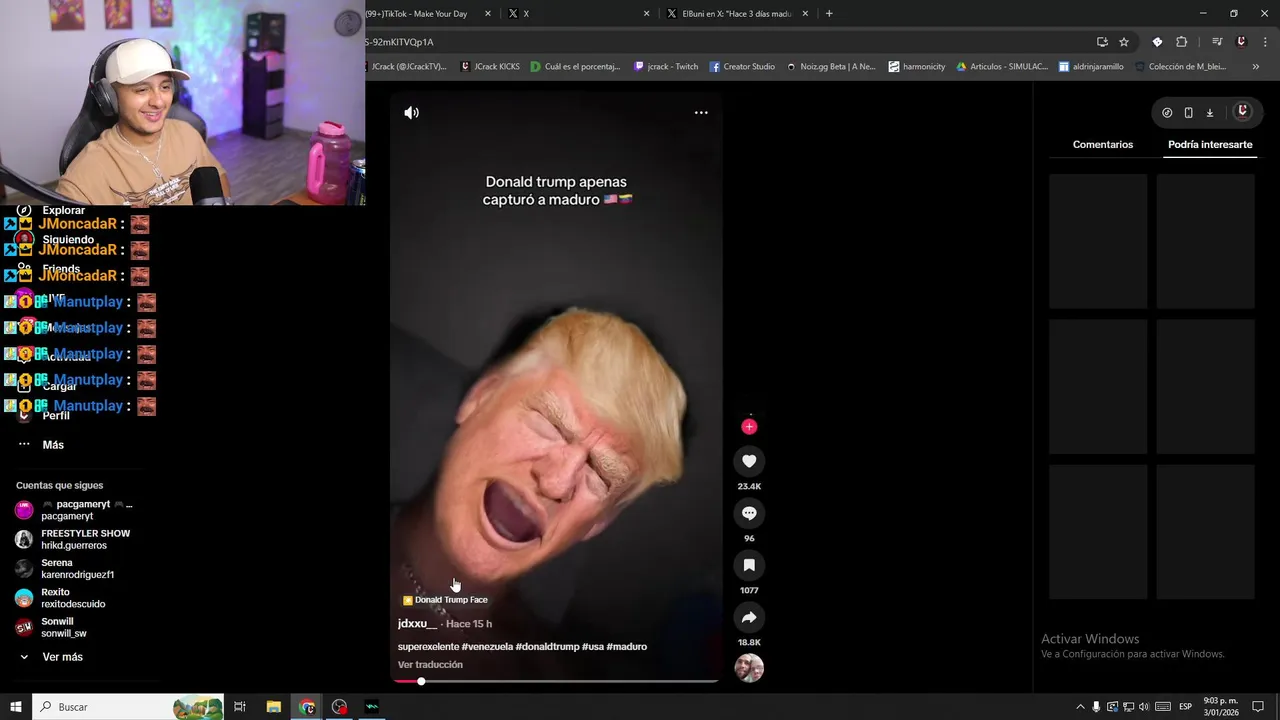Click the Donald Trump Face effect tag
Image resolution: width=1280 pixels, height=720 pixels.
coord(445,600)
